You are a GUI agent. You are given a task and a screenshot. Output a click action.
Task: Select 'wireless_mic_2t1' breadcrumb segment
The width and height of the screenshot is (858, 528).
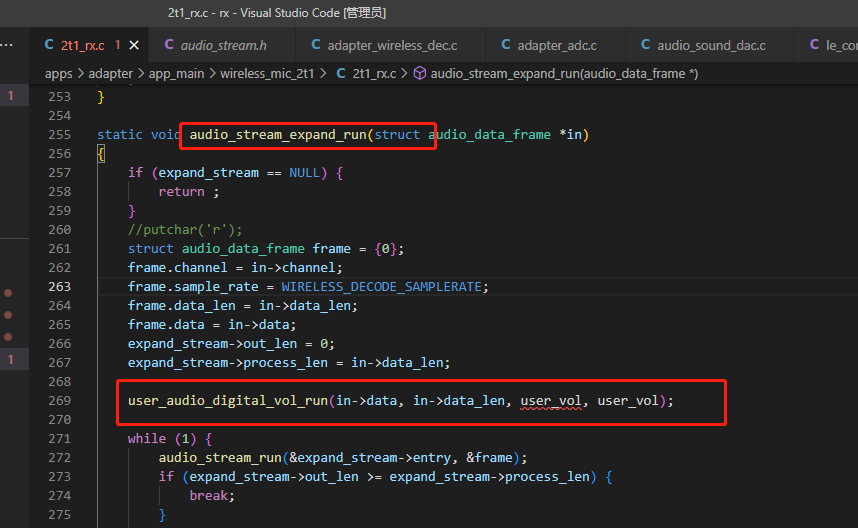(267, 74)
